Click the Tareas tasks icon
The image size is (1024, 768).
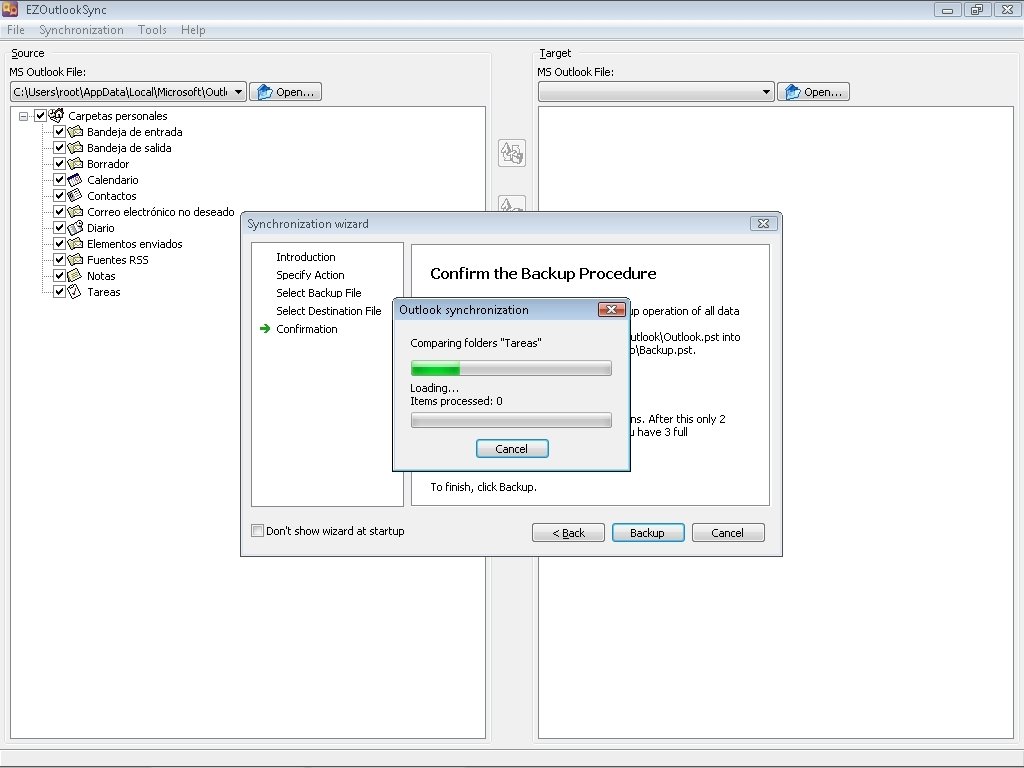pyautogui.click(x=76, y=292)
